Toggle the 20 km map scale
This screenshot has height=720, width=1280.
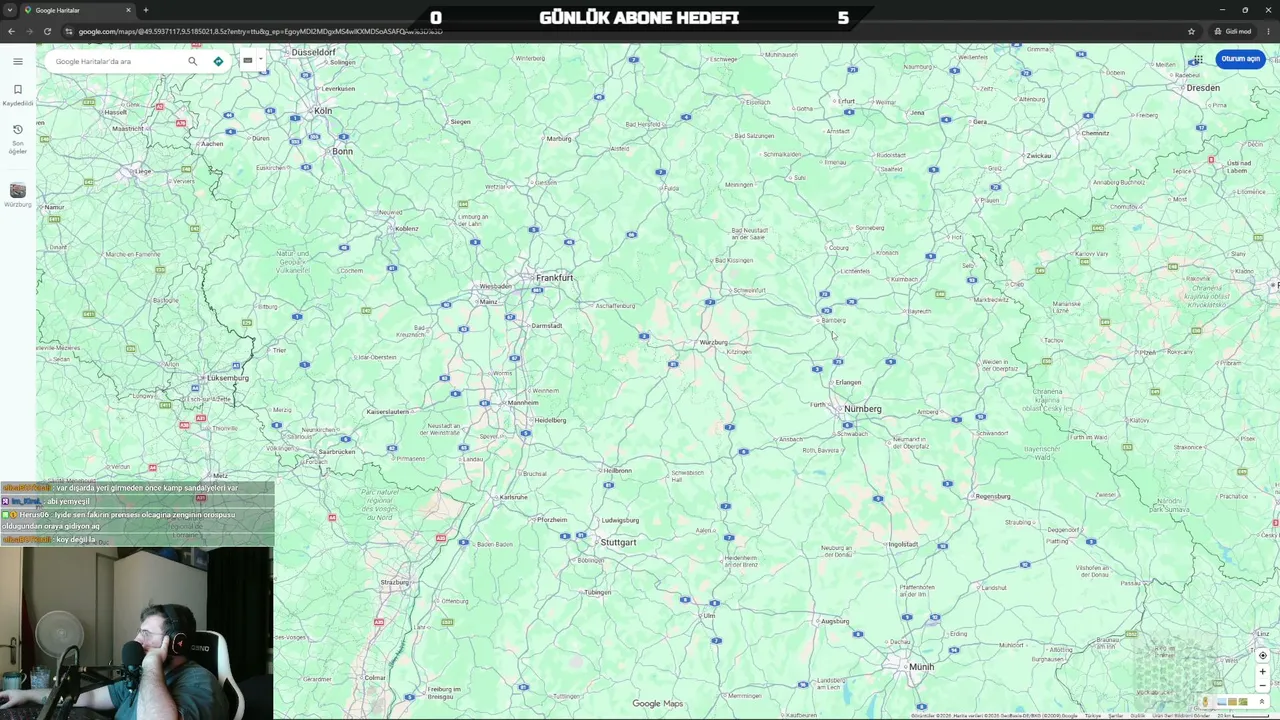point(1243,716)
